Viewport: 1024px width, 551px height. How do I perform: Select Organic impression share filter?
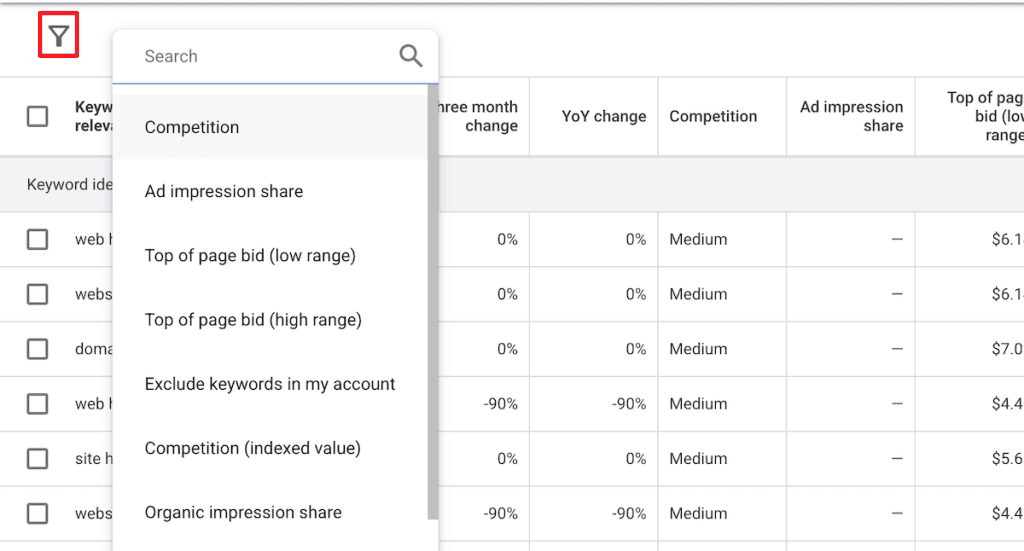[x=270, y=512]
